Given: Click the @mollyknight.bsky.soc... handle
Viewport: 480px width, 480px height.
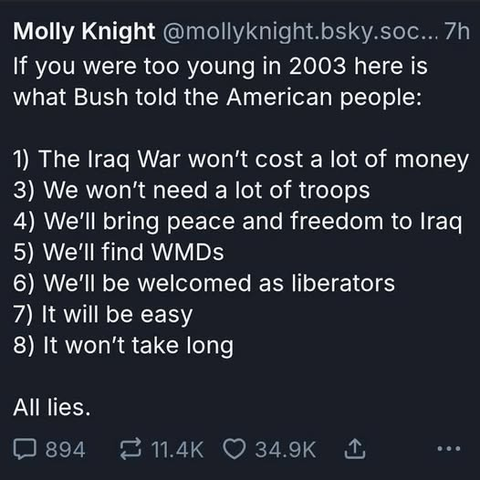Looking at the screenshot, I should click(301, 31).
